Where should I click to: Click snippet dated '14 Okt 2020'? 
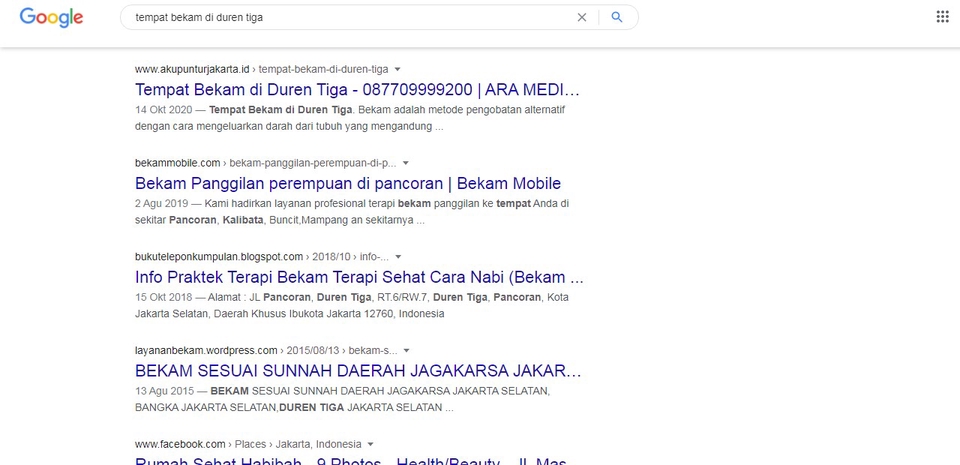click(x=350, y=119)
